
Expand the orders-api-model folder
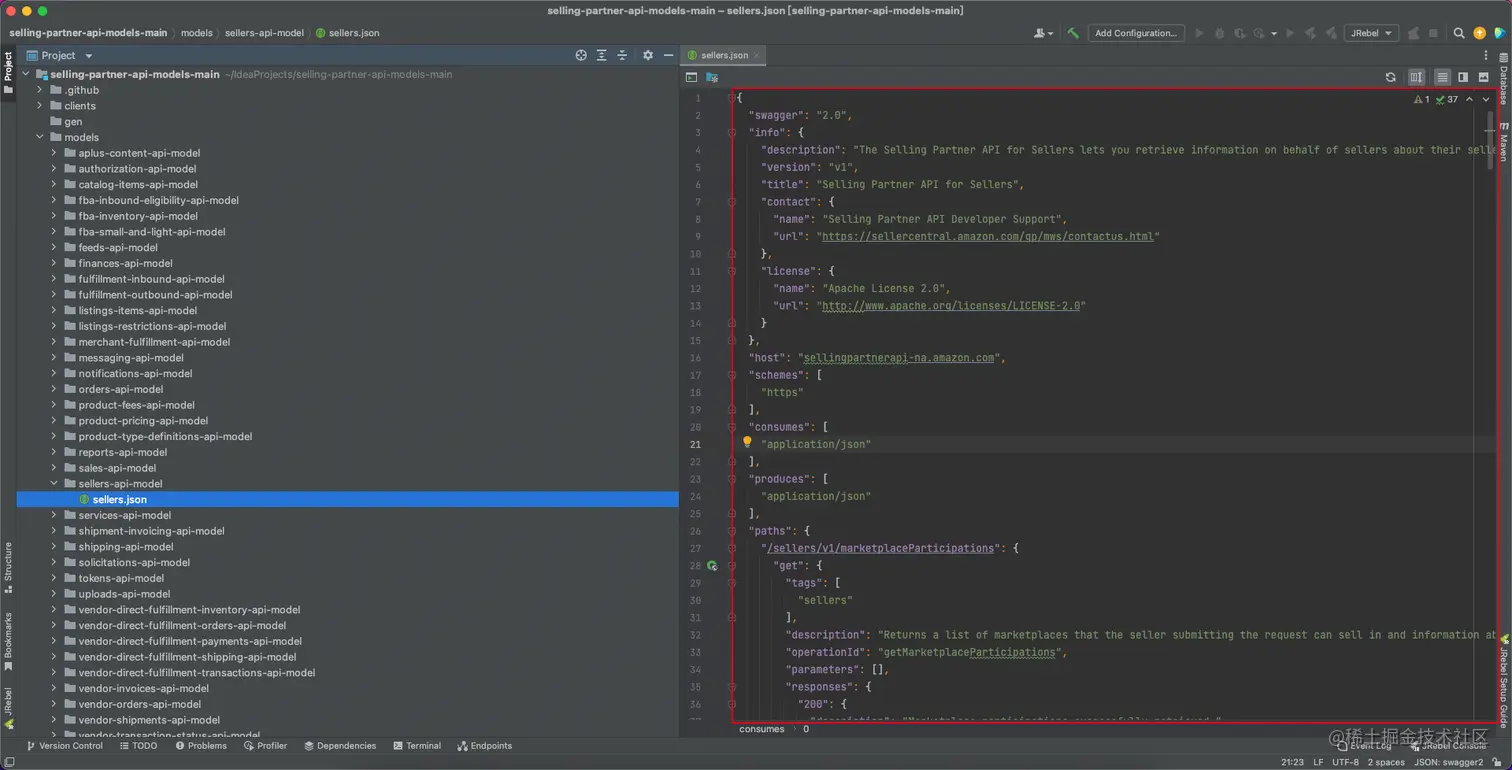tap(54, 389)
